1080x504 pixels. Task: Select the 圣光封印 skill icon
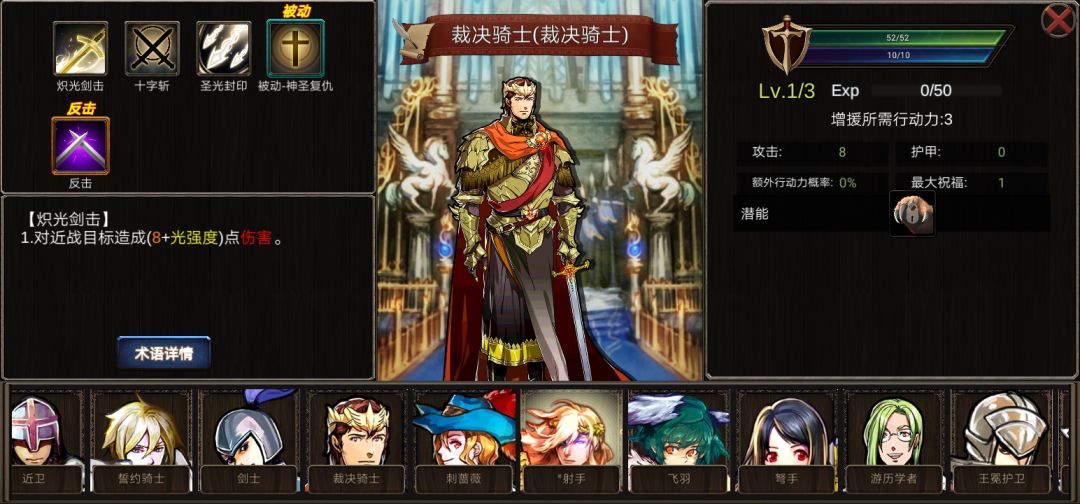point(224,48)
